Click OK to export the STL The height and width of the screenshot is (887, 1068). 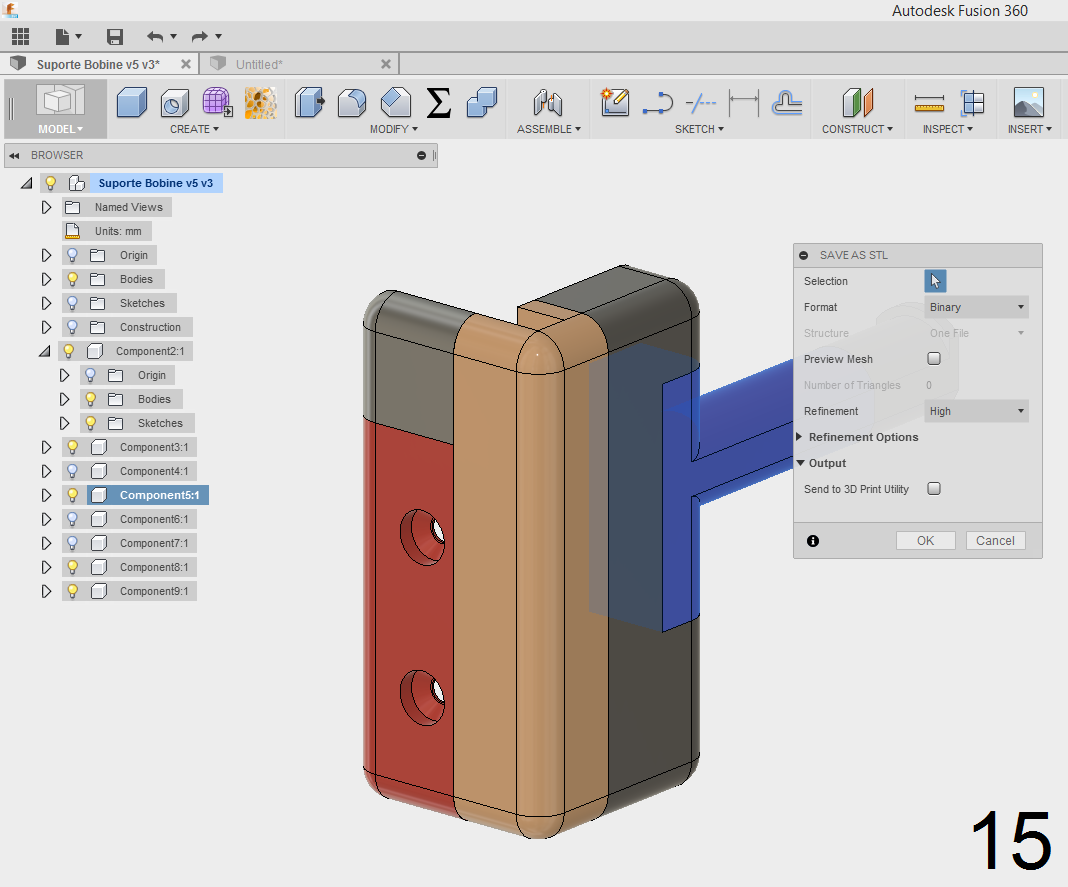pyautogui.click(x=925, y=540)
